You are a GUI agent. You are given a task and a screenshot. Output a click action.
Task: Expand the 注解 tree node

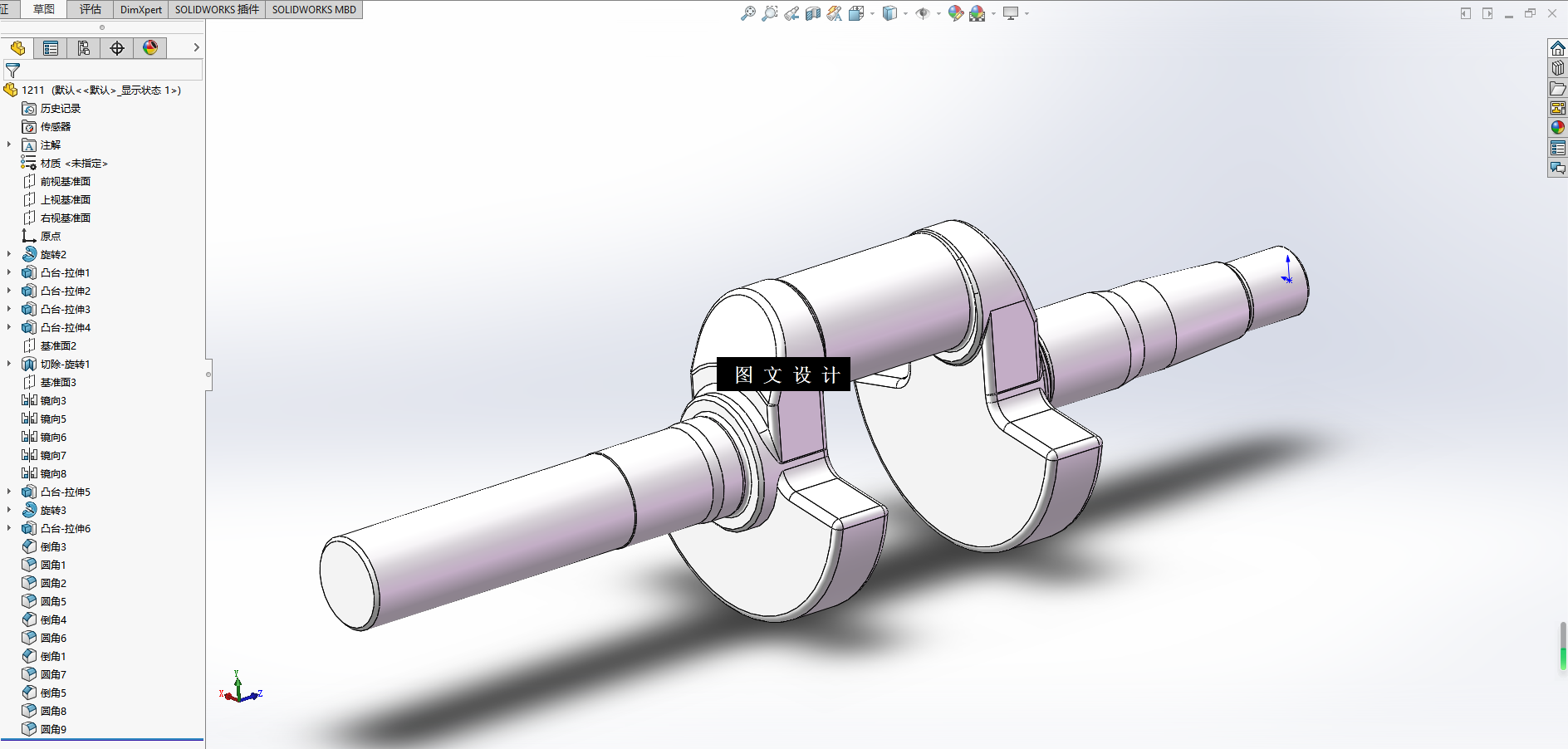(9, 144)
